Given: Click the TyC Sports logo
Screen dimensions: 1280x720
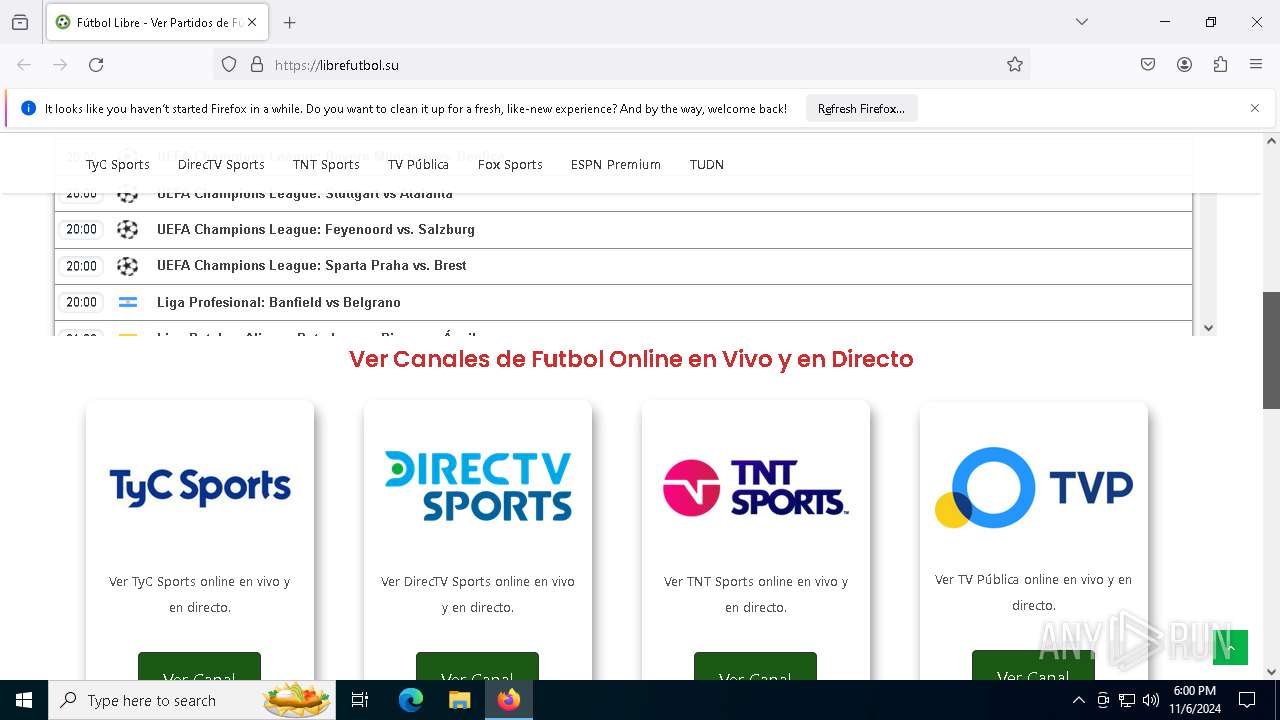Looking at the screenshot, I should (x=200, y=487).
